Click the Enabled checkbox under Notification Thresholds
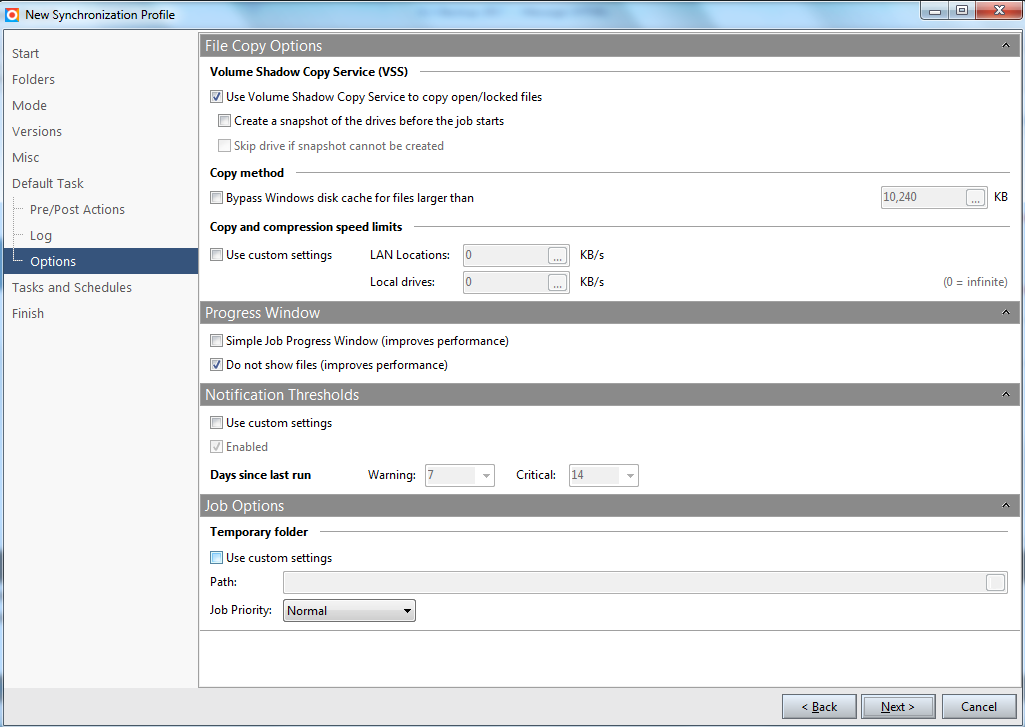Viewport: 1025px width, 727px height. (x=216, y=447)
